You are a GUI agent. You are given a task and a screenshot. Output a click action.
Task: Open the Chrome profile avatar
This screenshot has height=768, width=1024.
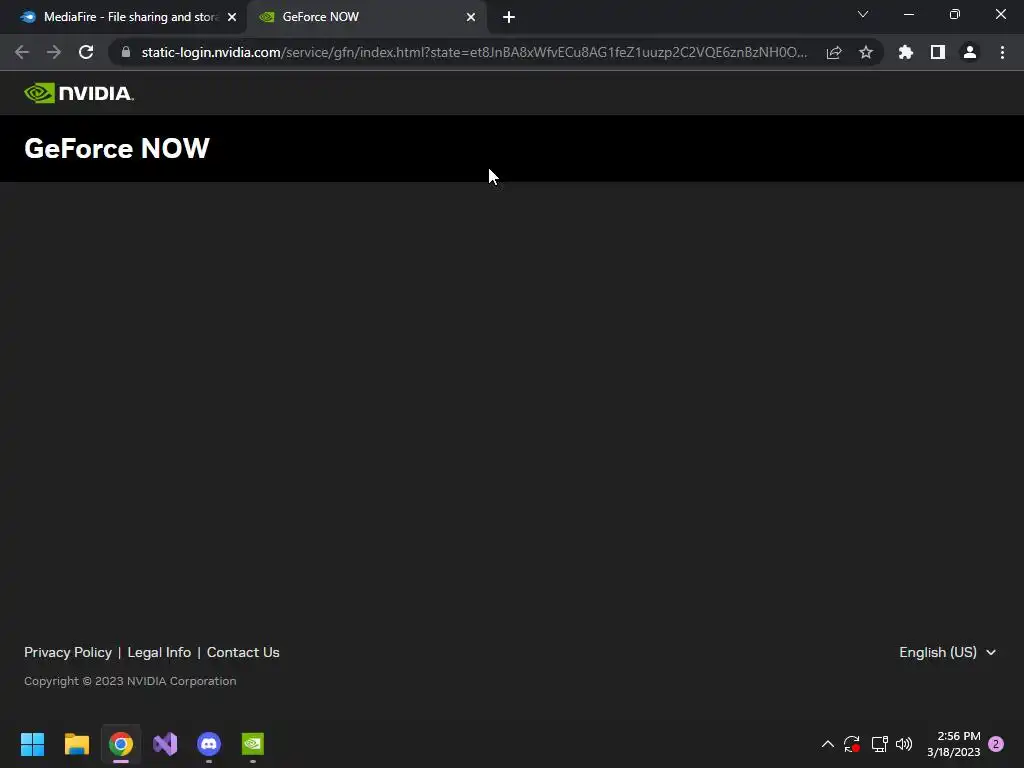(x=970, y=52)
